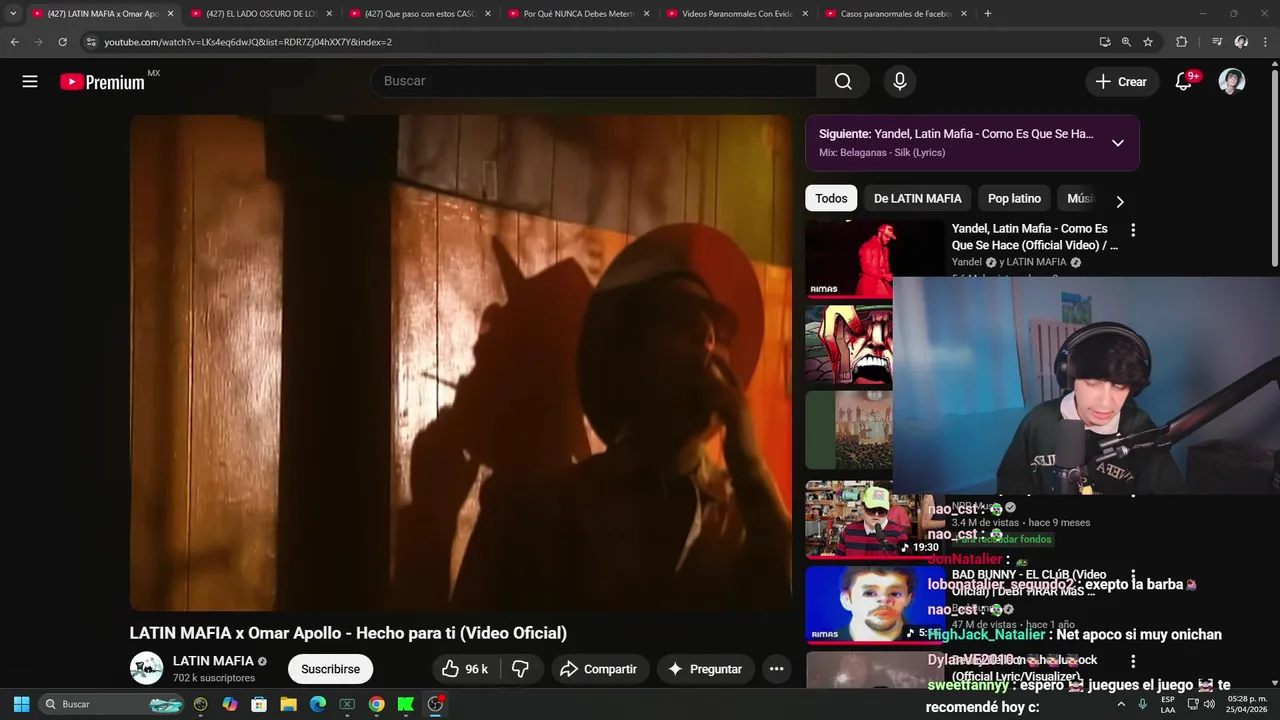Click the Windows taskbar Buscar box
The image size is (1280, 720).
[x=113, y=704]
